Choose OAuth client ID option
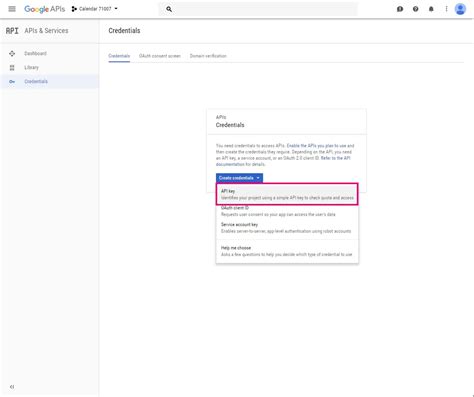The width and height of the screenshot is (474, 397). pos(287,211)
